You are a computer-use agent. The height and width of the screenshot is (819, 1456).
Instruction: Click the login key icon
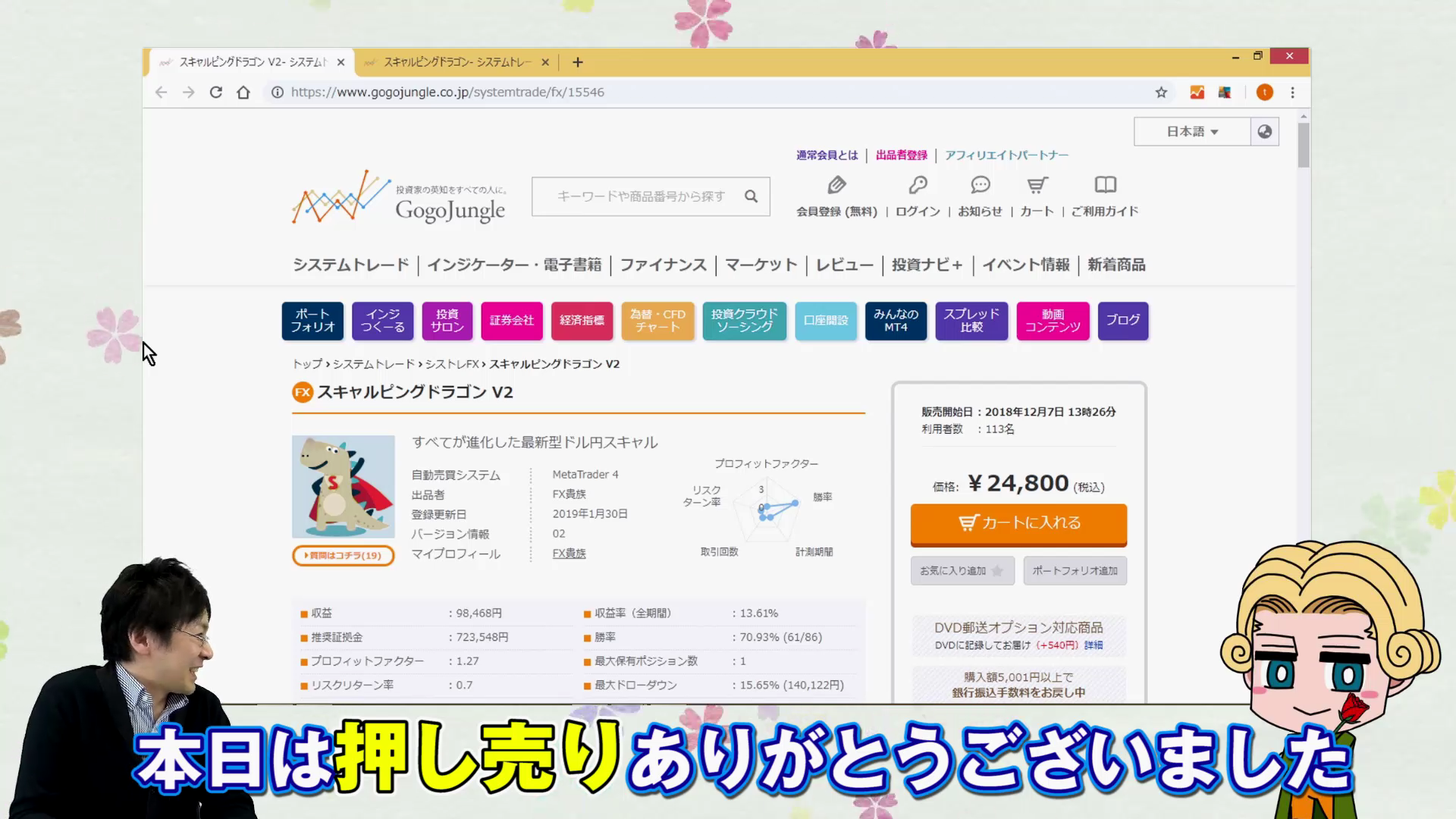(x=918, y=185)
